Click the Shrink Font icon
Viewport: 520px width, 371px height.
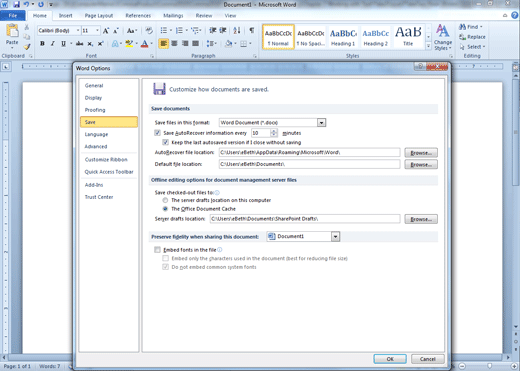(116, 31)
